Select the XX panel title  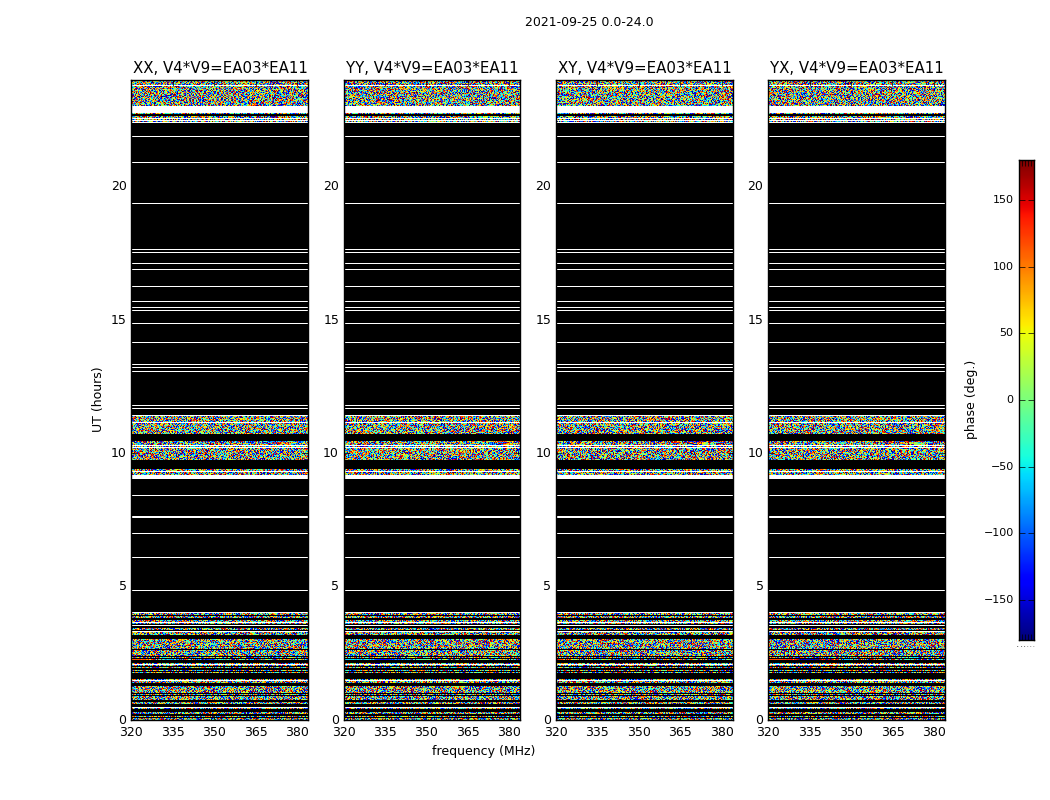click(x=220, y=68)
